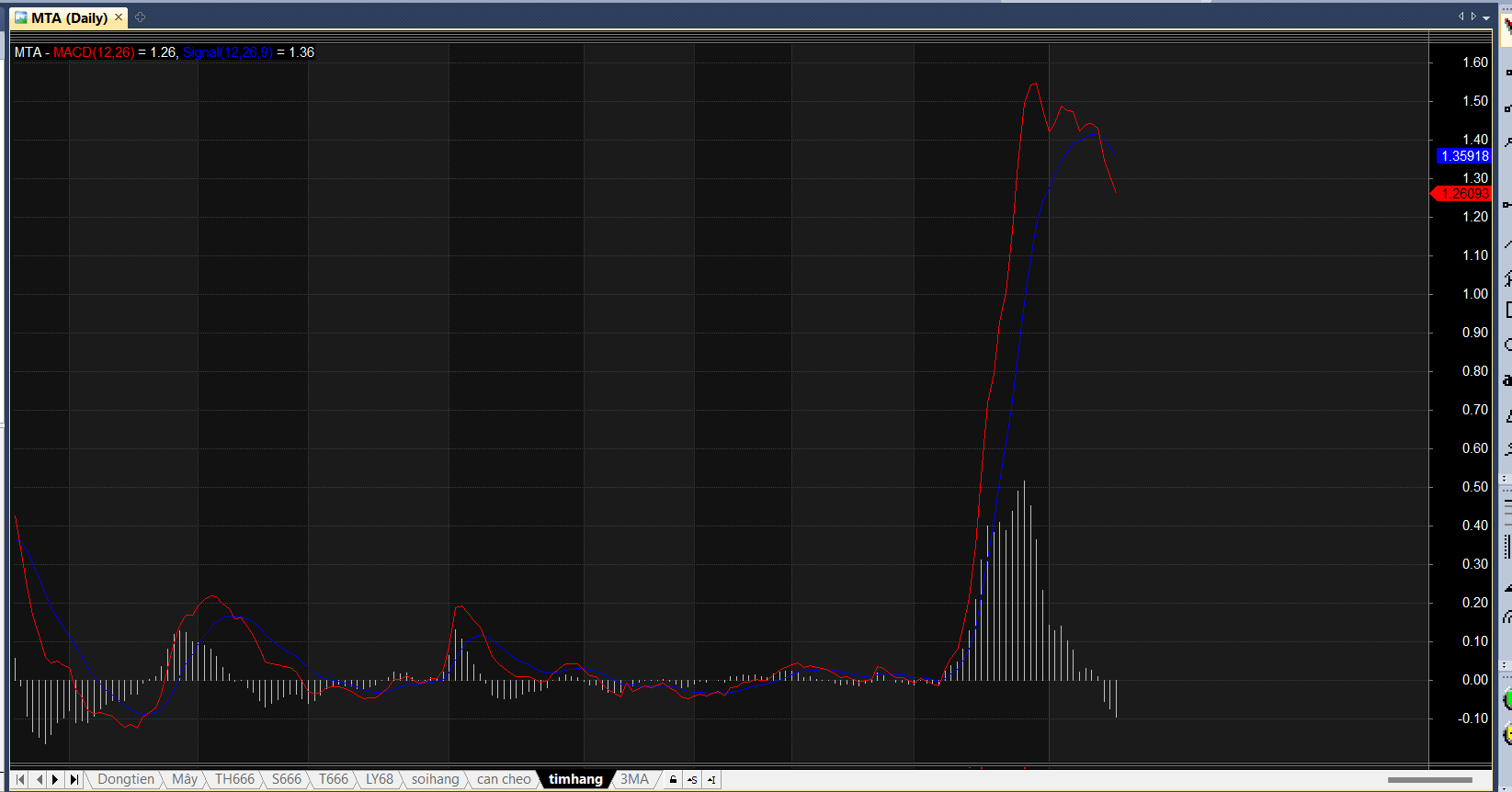This screenshot has height=792, width=1512.
Task: Select the soihang sheet tab
Action: point(435,779)
